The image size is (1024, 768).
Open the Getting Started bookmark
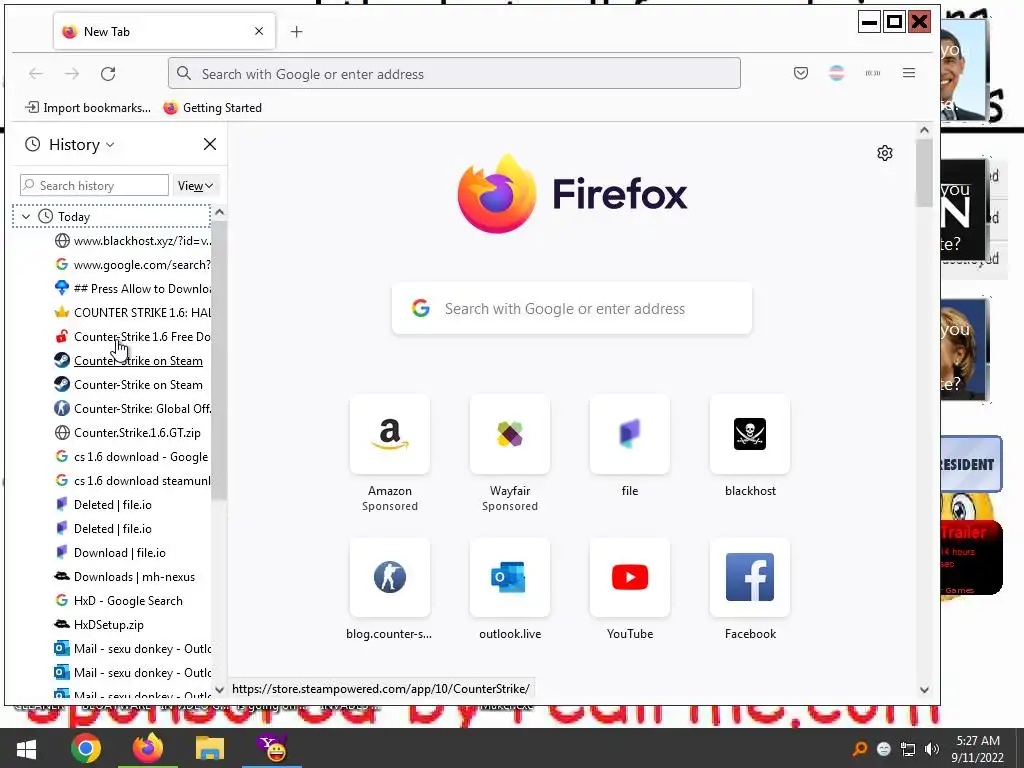point(213,108)
